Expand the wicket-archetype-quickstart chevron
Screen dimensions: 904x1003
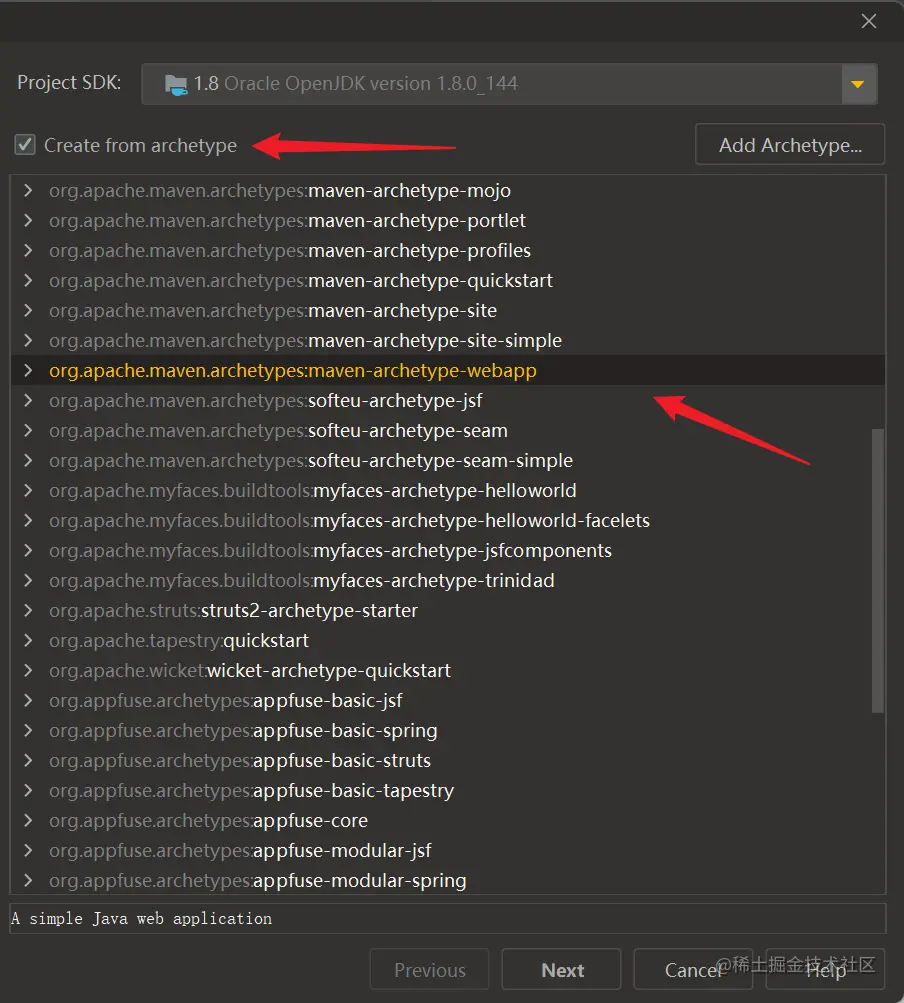28,670
